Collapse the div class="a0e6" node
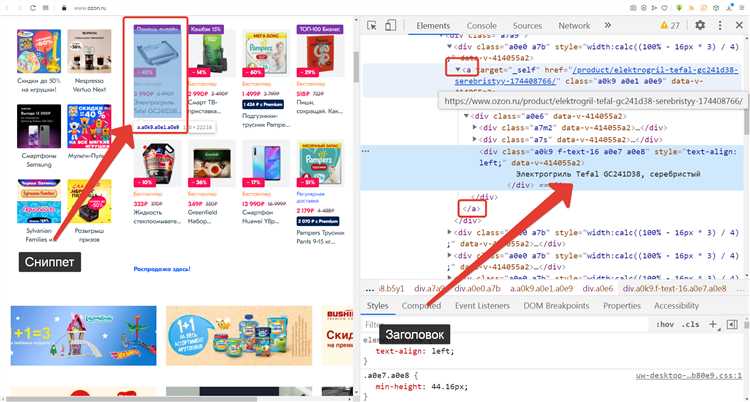The height and width of the screenshot is (402, 750). click(466, 116)
